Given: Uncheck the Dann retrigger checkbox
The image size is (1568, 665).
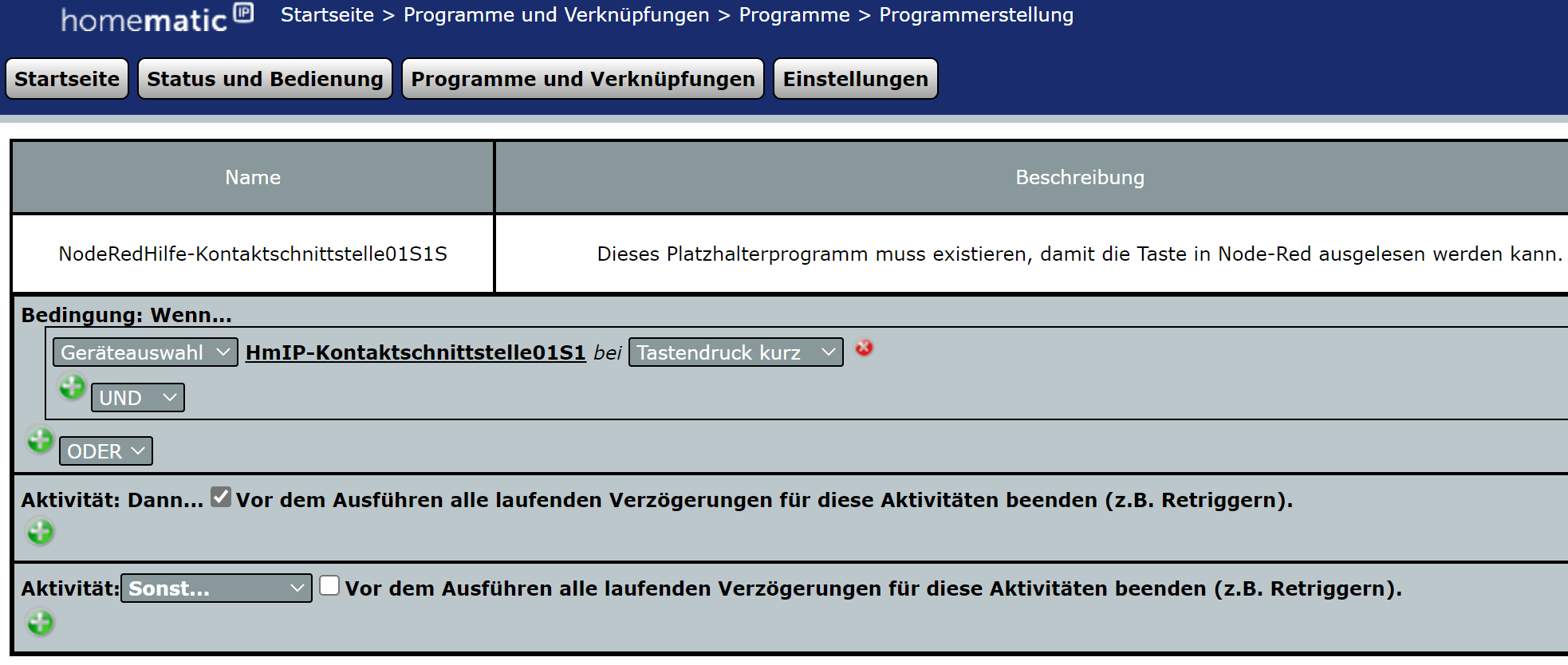Looking at the screenshot, I should click(221, 498).
